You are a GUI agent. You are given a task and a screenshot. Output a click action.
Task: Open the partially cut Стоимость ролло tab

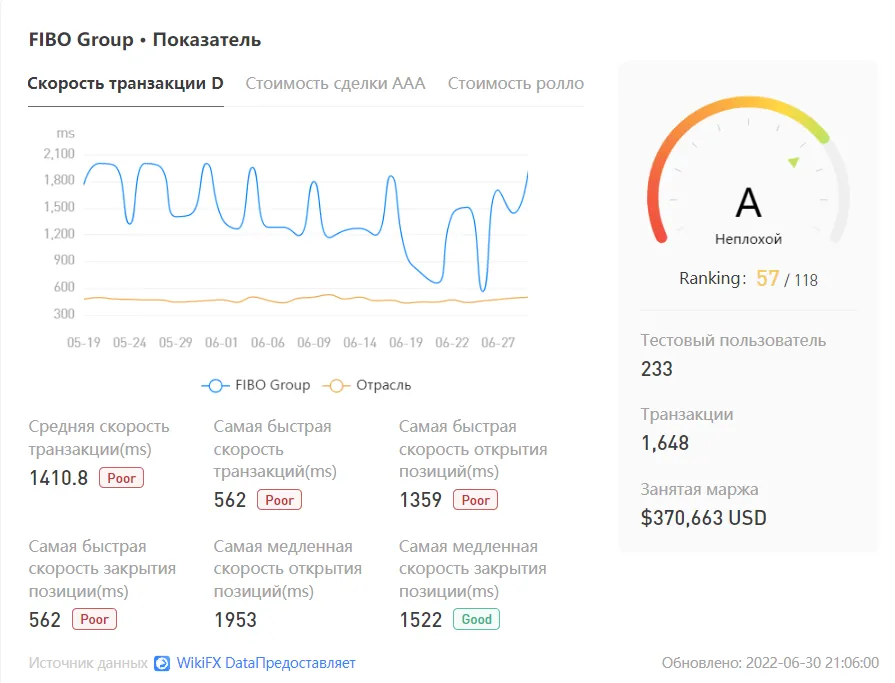click(x=515, y=83)
